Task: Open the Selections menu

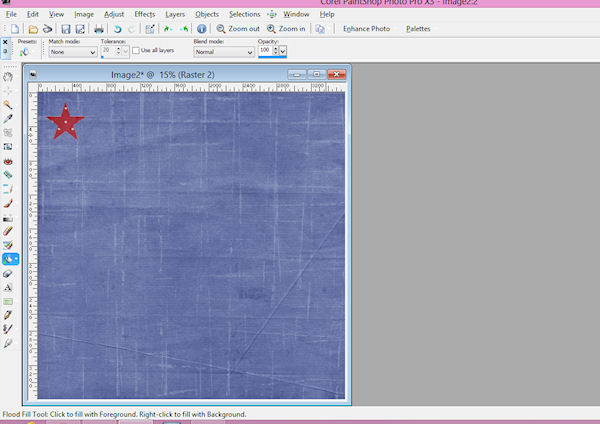Action: point(245,14)
